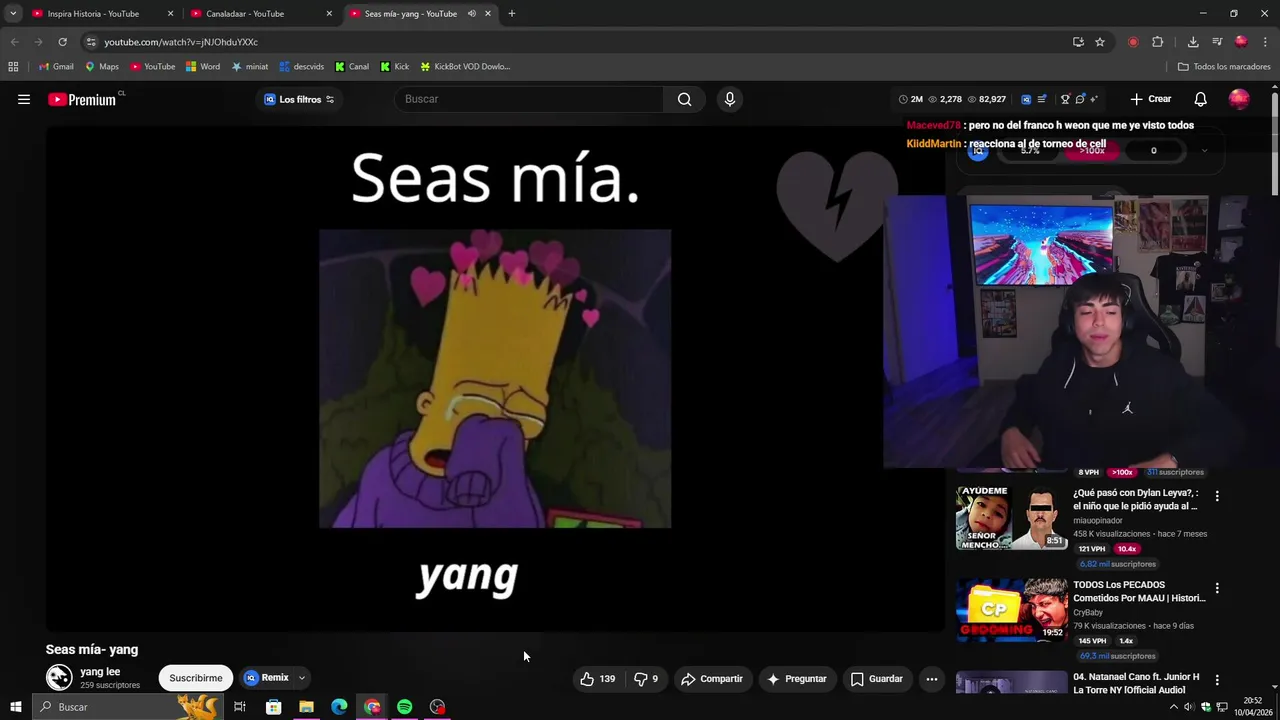Click the Compartir share button
Viewport: 1280px width, 720px height.
[x=712, y=679]
